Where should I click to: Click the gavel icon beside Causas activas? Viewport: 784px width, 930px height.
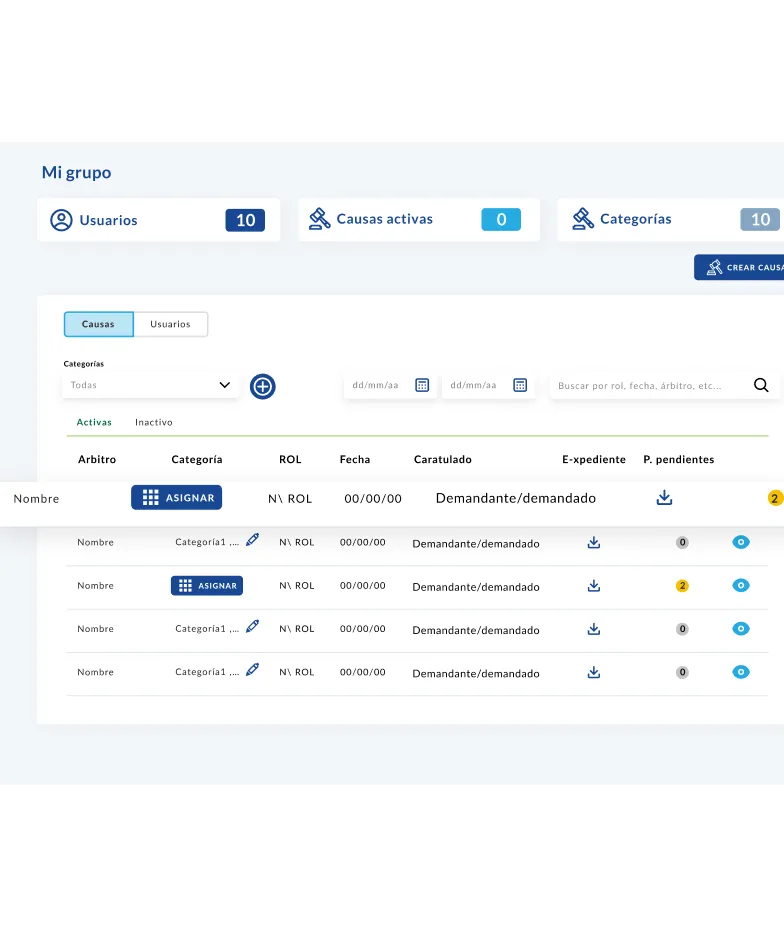pyautogui.click(x=320, y=219)
